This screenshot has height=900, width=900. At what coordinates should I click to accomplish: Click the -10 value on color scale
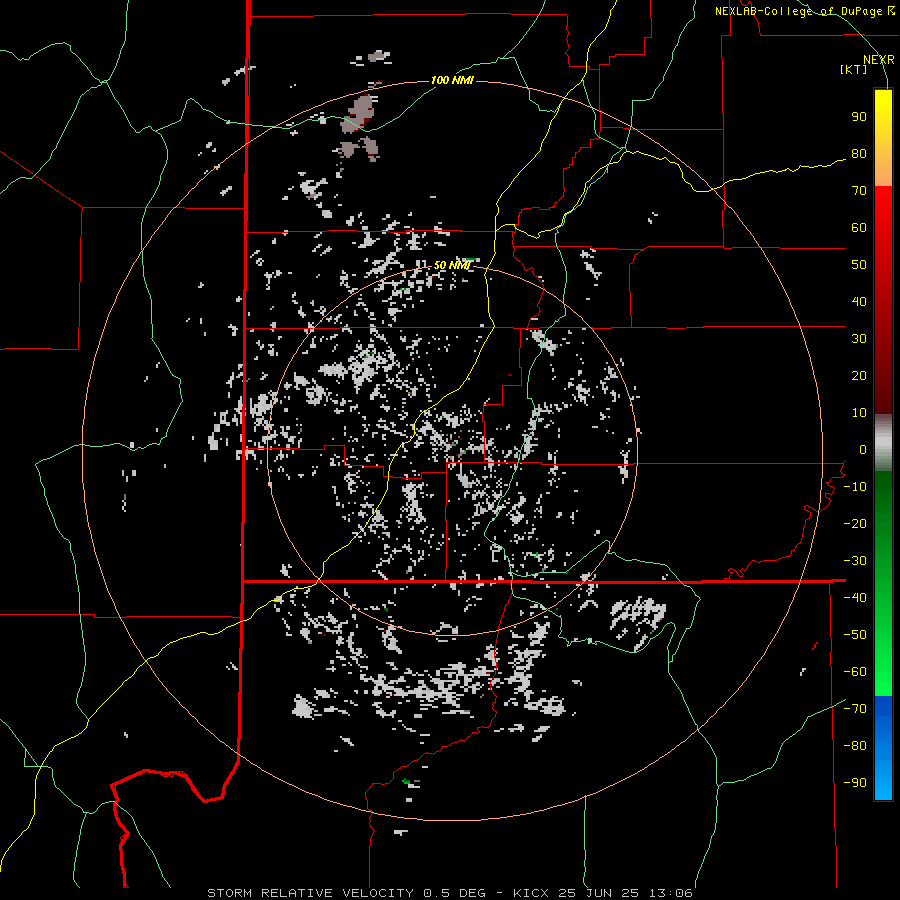[855, 487]
